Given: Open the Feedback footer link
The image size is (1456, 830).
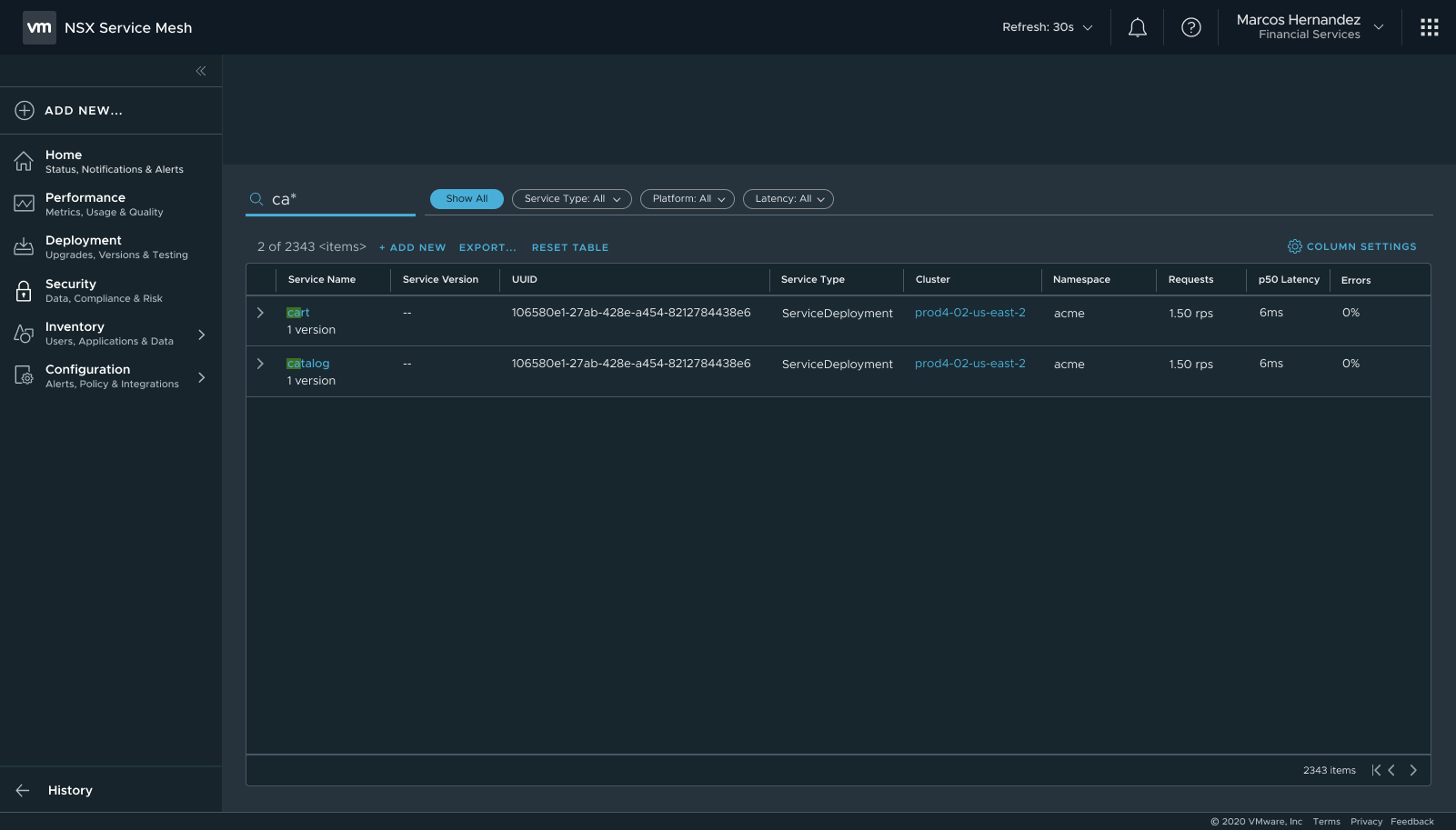Looking at the screenshot, I should [1412, 822].
